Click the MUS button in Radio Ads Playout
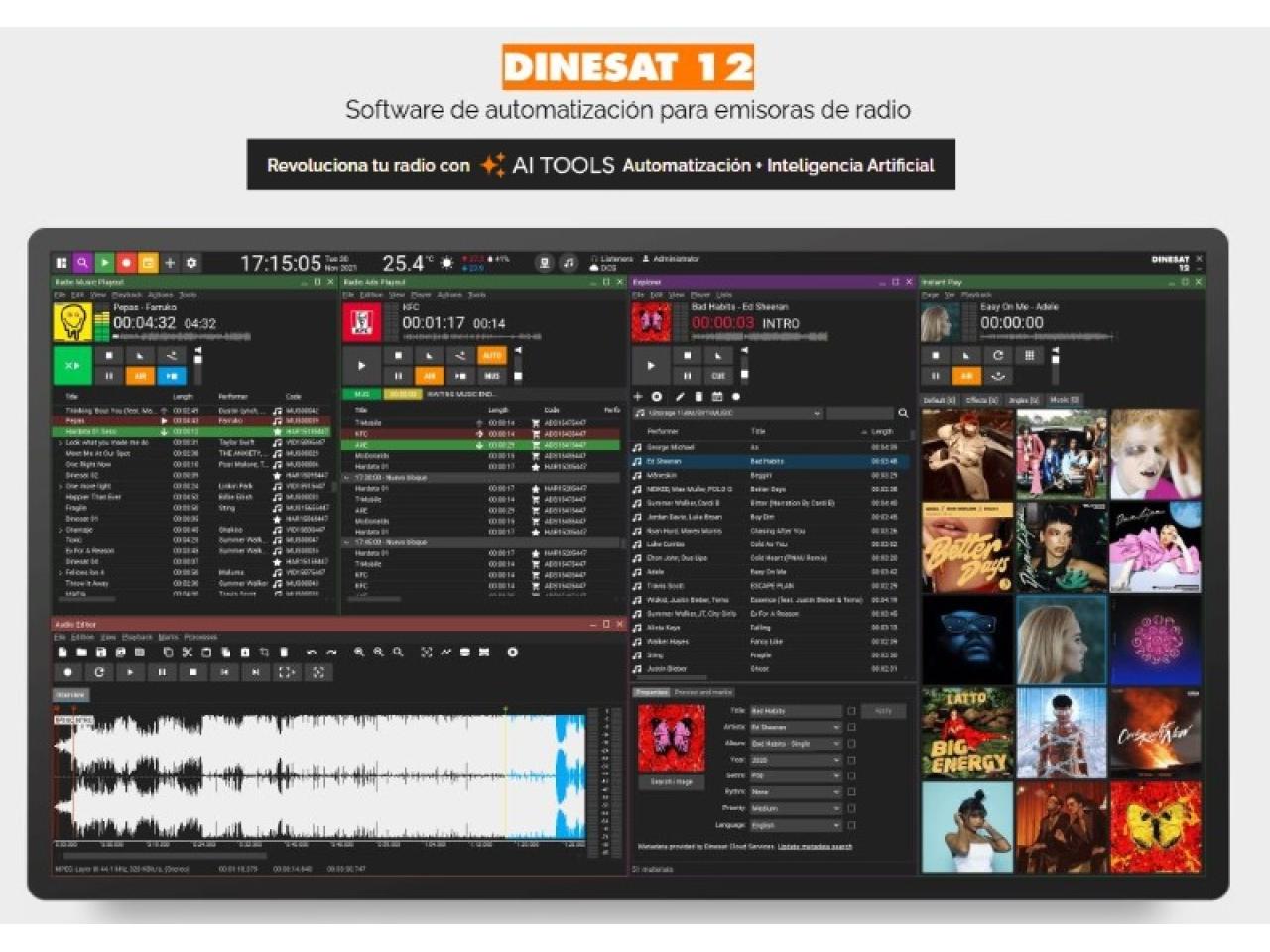 [x=491, y=376]
